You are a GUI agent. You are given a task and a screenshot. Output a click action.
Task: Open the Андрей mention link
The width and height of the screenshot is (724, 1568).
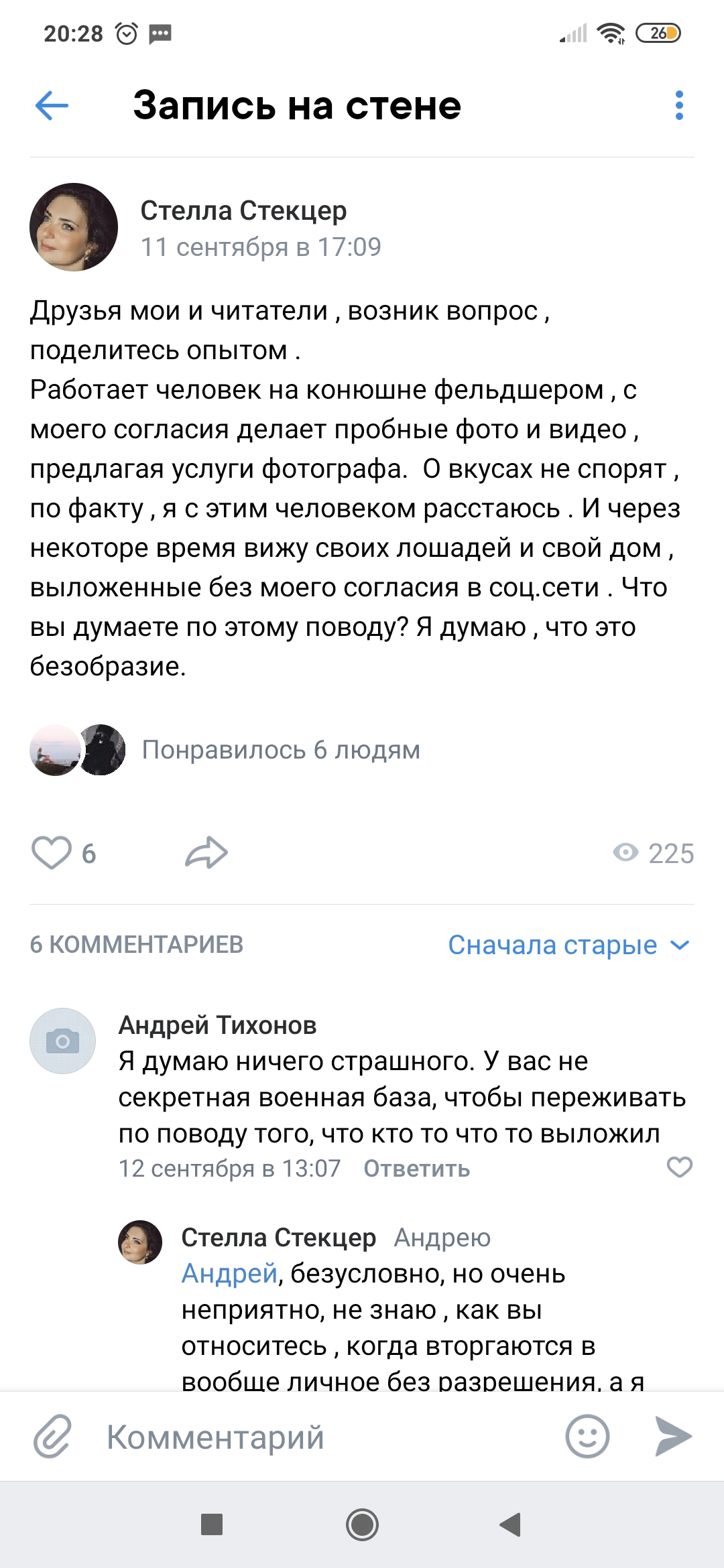tap(229, 1273)
